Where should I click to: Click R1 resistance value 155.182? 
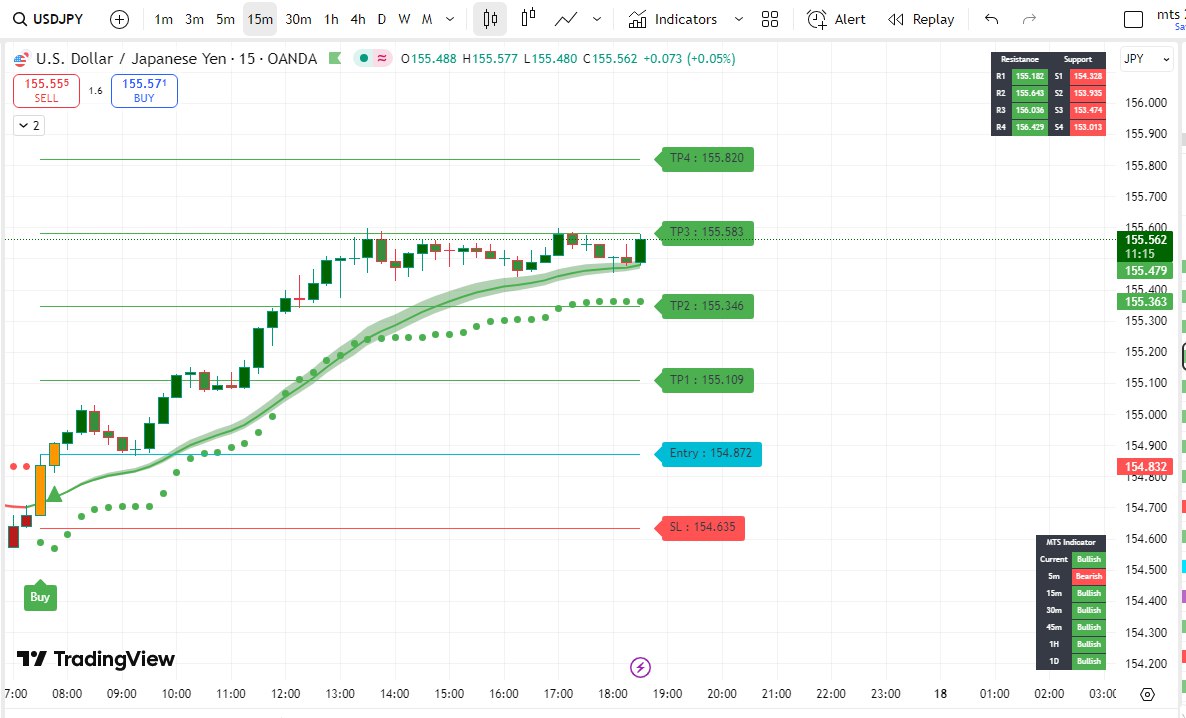point(1029,76)
